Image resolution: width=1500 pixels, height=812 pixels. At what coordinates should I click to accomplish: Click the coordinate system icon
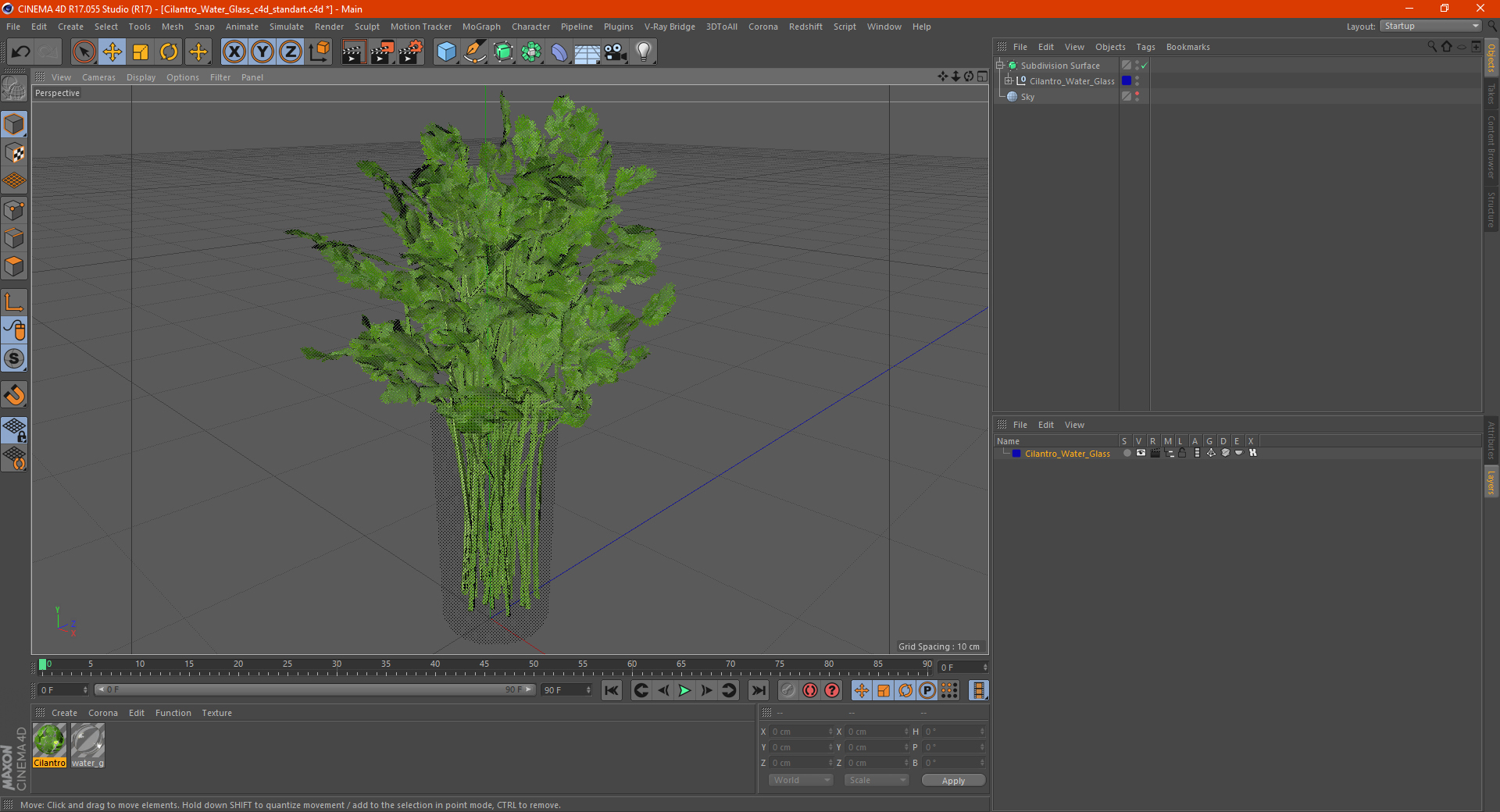tap(320, 52)
